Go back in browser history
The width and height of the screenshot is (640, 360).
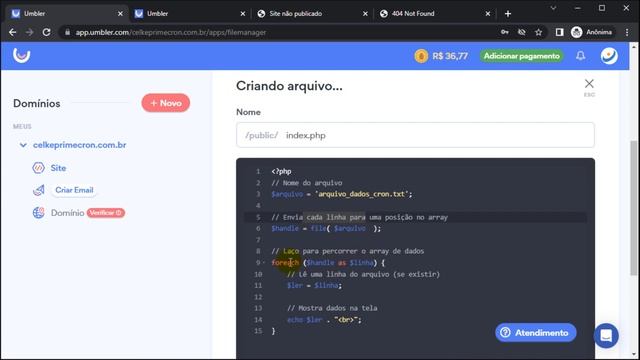13,32
